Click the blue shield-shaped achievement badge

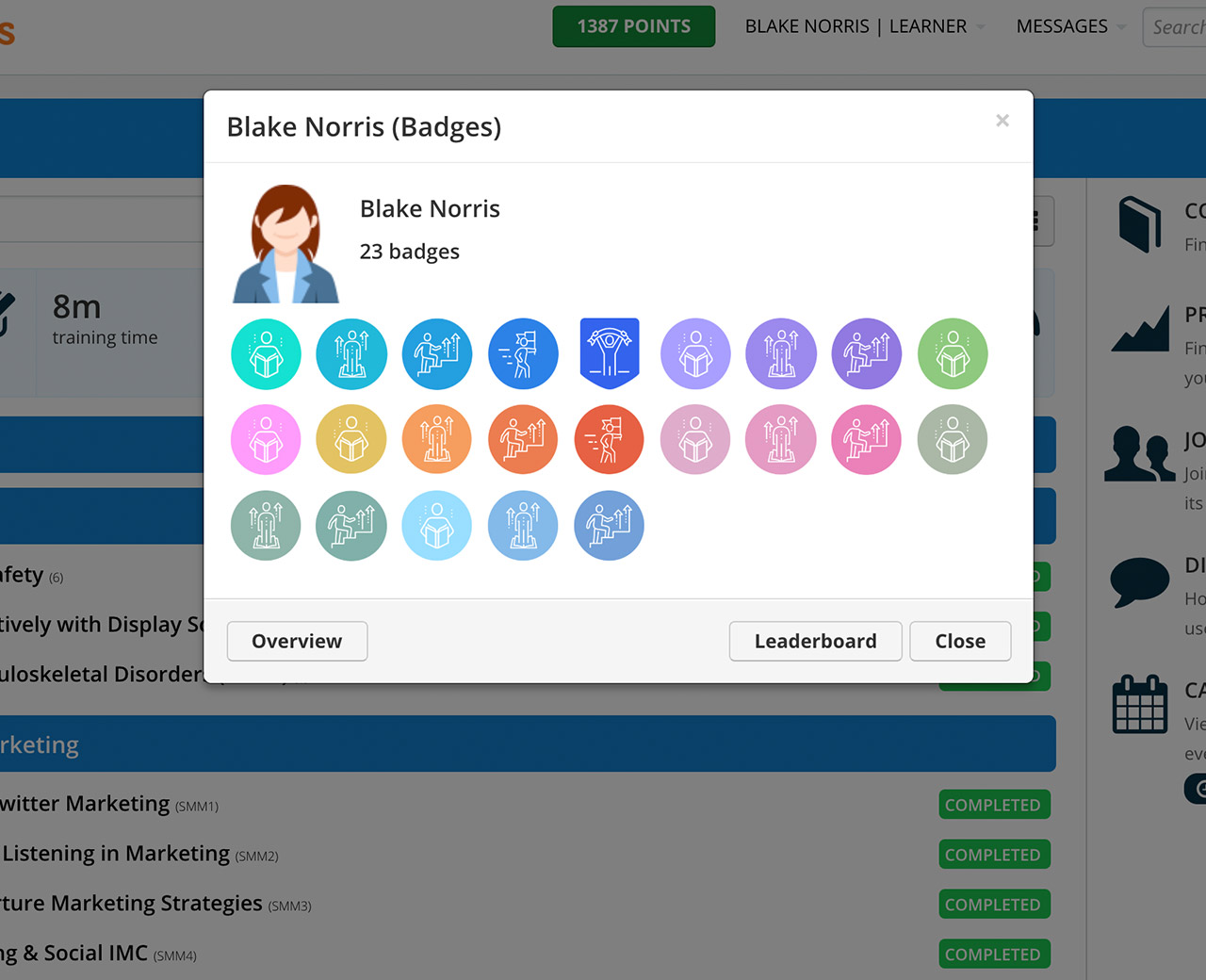pyautogui.click(x=609, y=353)
